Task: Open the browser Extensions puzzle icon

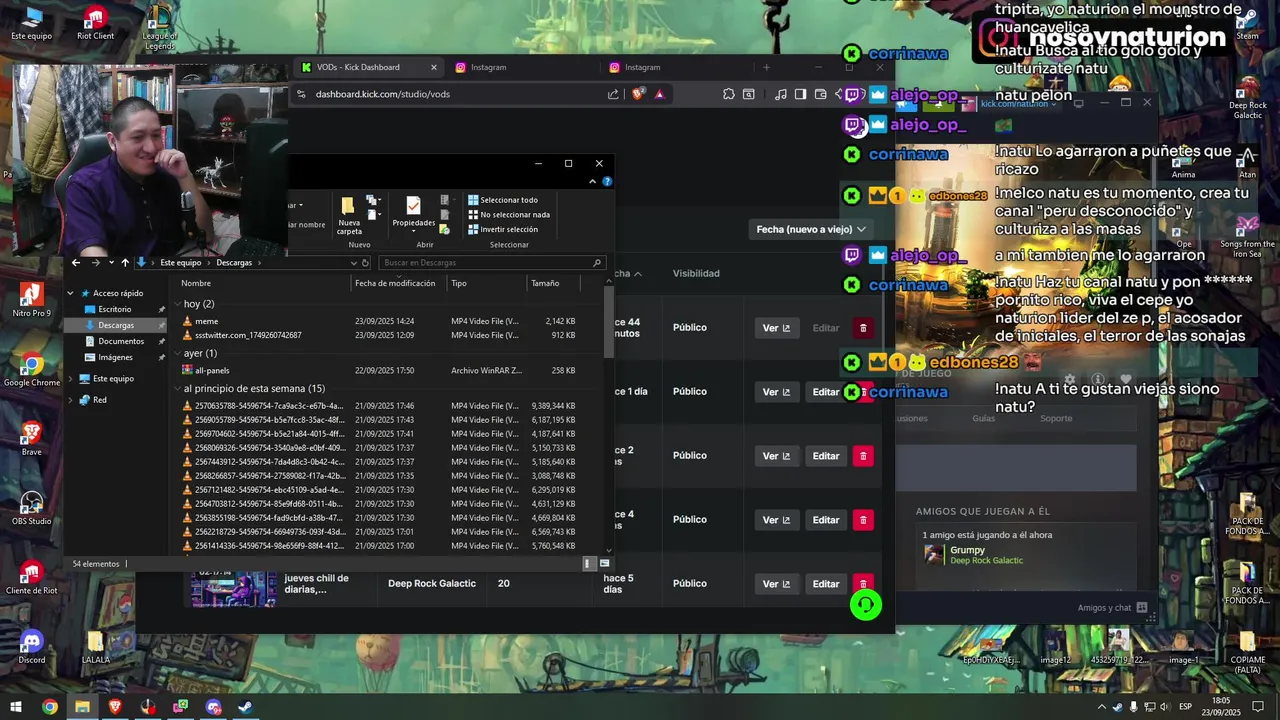Action: 729,94
